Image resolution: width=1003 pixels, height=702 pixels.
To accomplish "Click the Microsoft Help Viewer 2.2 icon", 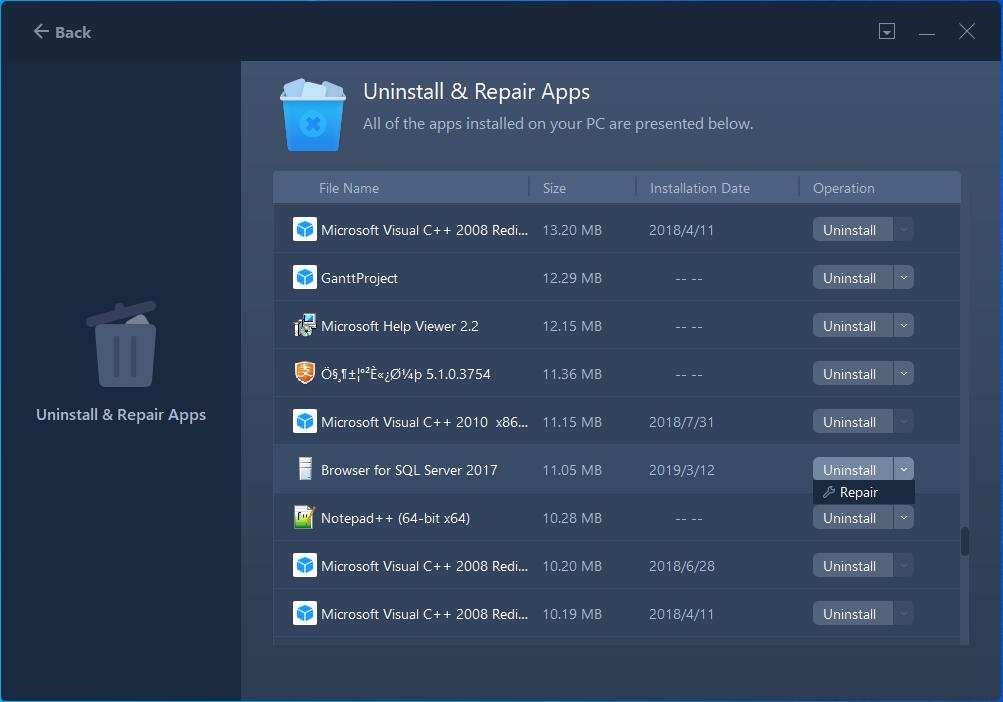I will 304,325.
